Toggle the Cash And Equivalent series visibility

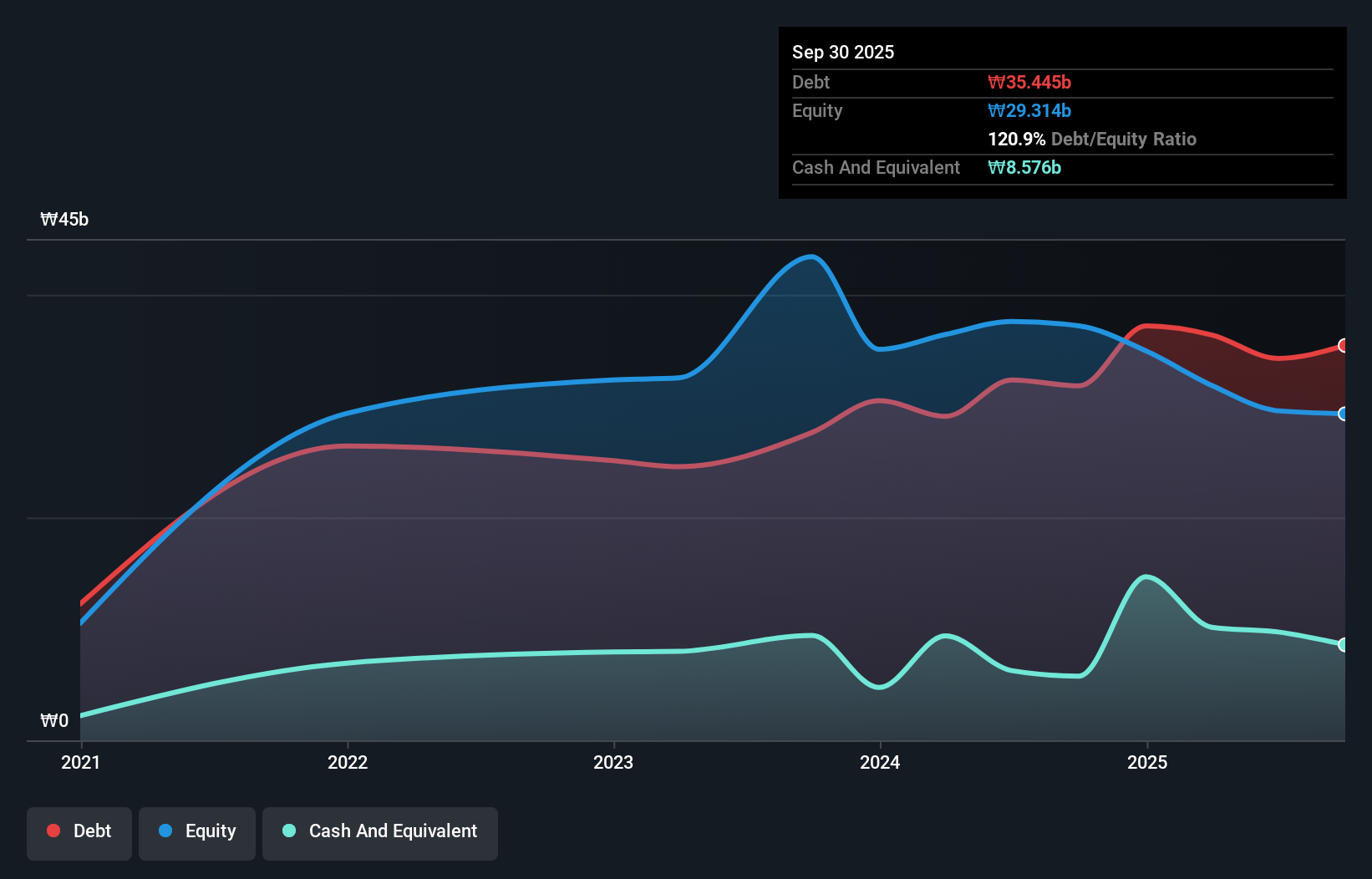[x=380, y=832]
